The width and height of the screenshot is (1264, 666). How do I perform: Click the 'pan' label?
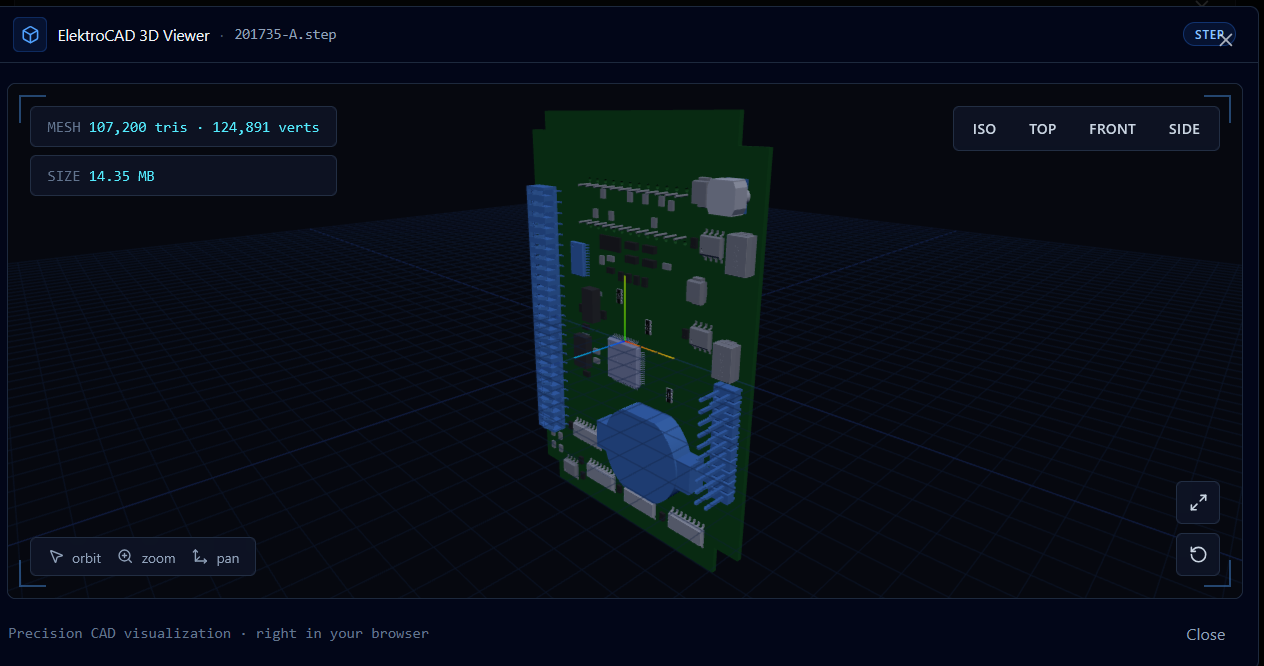click(228, 558)
